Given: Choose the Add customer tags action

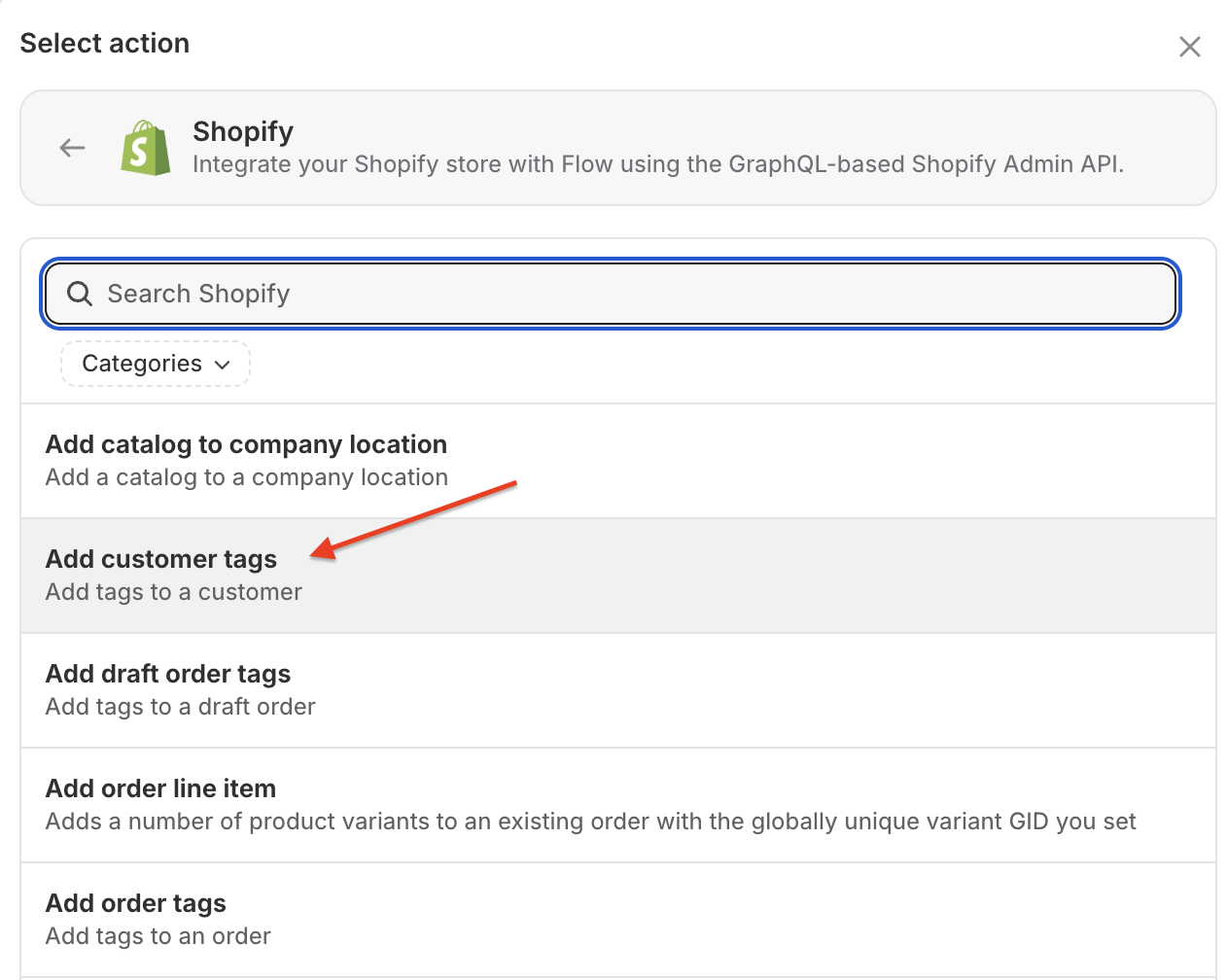Looking at the screenshot, I should tap(618, 576).
